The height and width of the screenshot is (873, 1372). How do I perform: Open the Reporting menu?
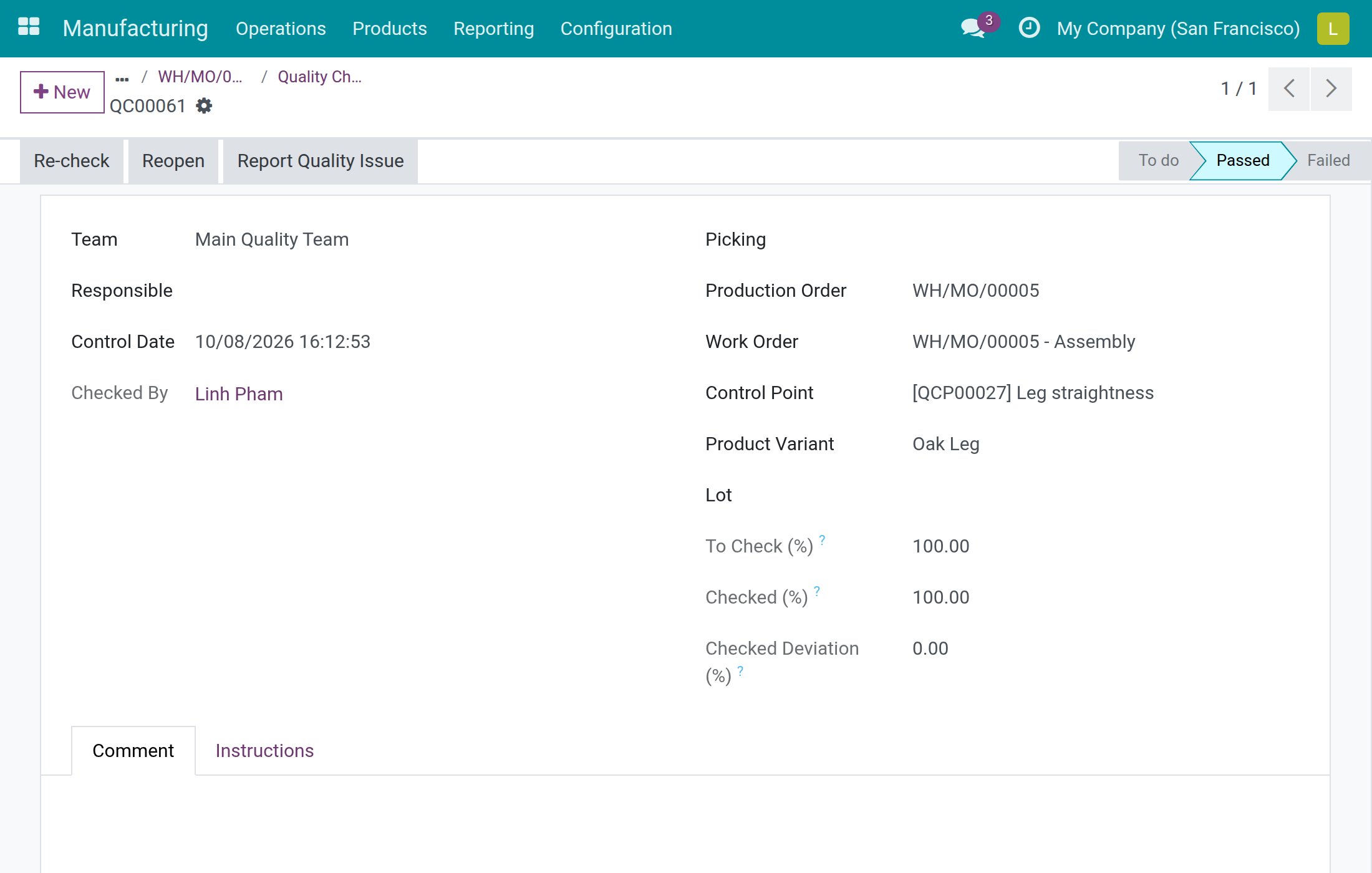point(493,29)
